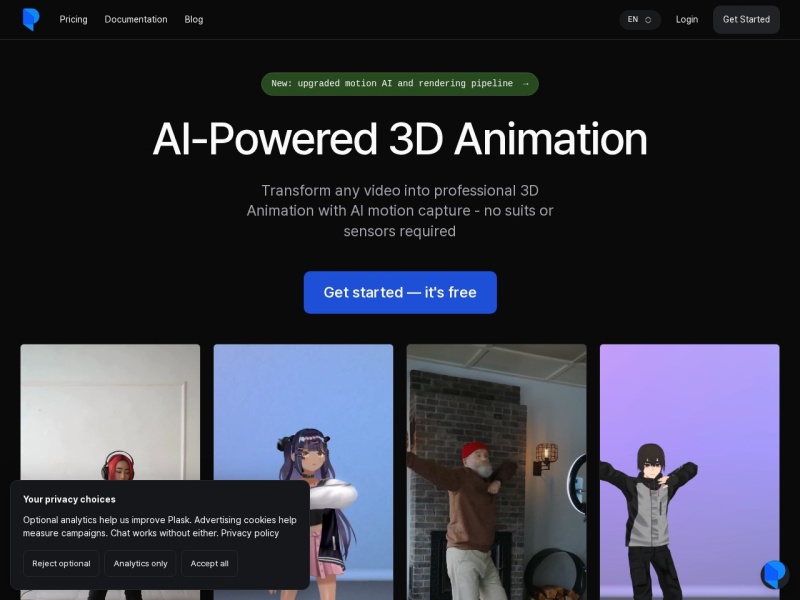
Task: Open the Privacy policy link
Action: (250, 533)
